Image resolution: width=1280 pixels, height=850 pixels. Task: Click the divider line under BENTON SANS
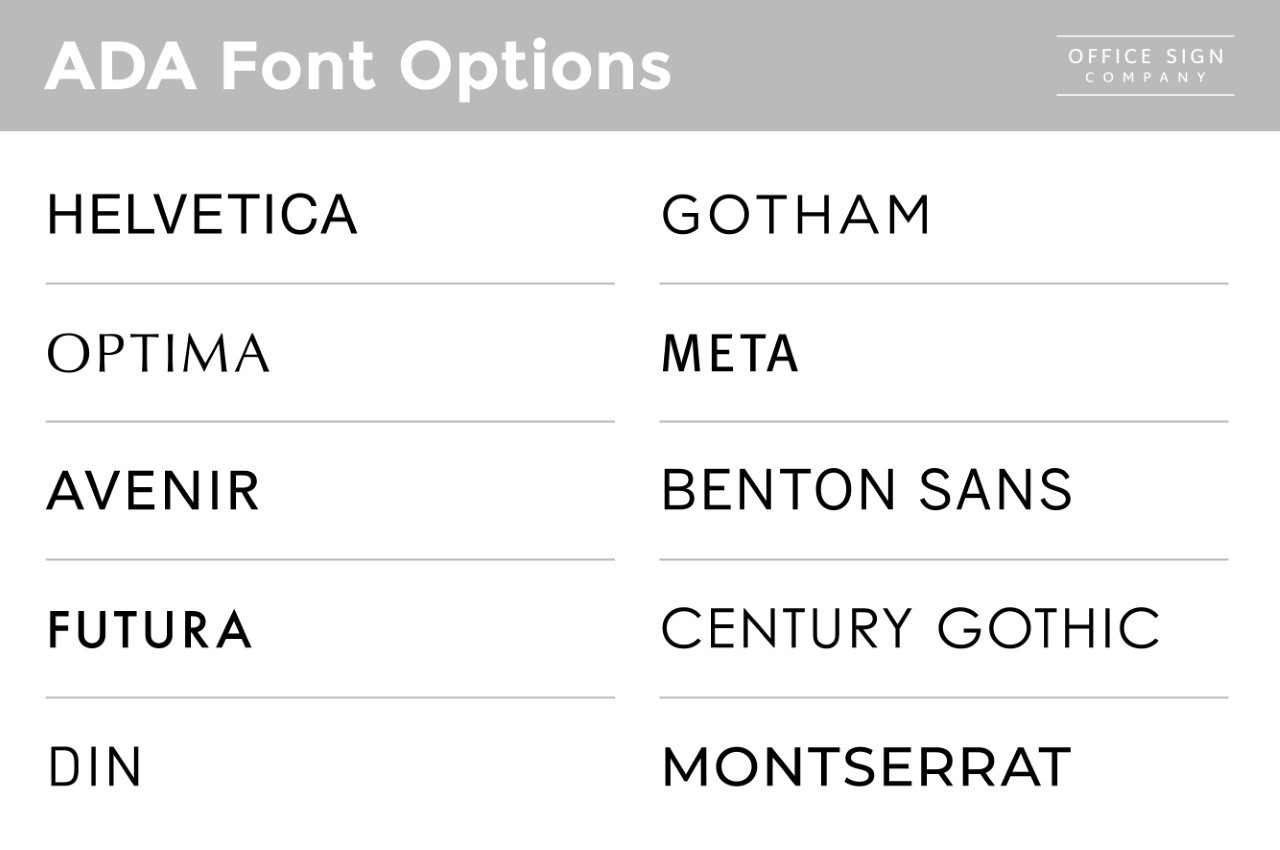pyautogui.click(x=943, y=560)
